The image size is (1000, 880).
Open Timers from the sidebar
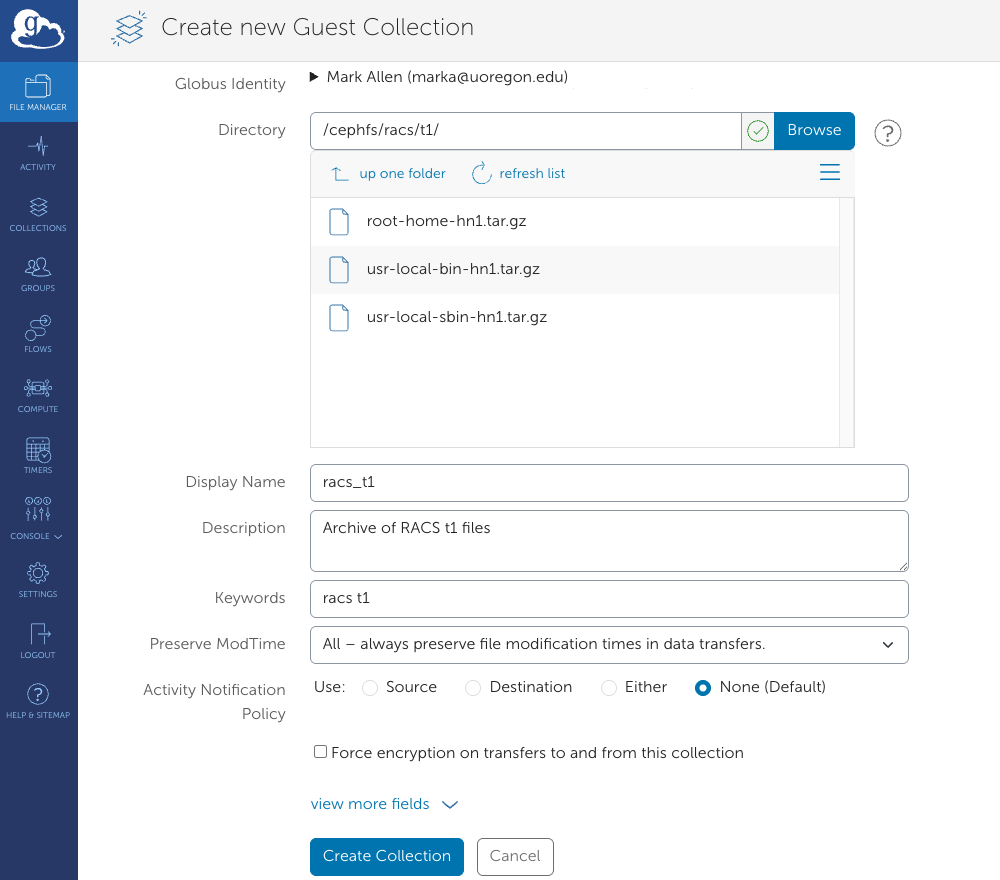[x=39, y=455]
